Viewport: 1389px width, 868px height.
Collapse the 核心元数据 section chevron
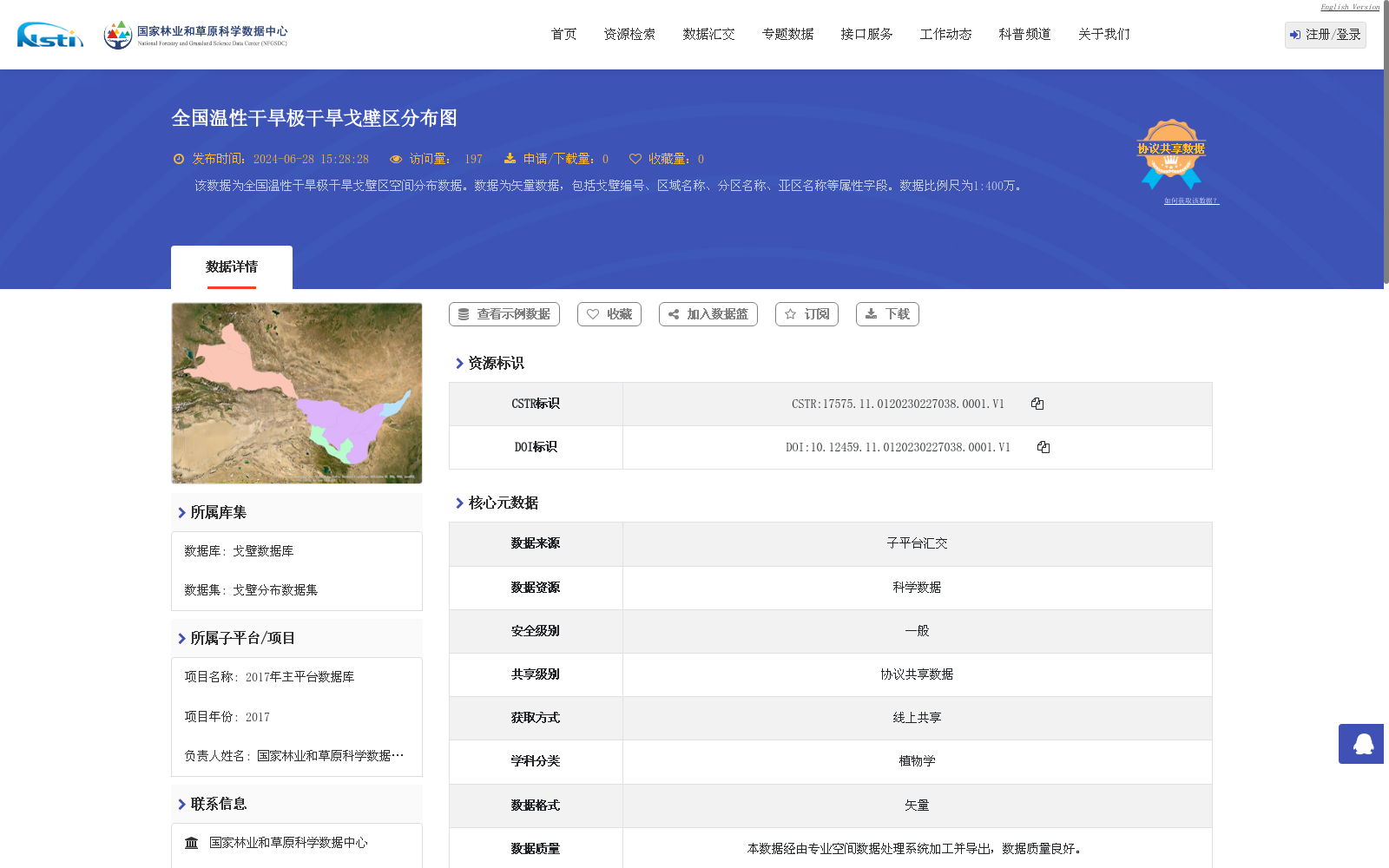point(461,503)
